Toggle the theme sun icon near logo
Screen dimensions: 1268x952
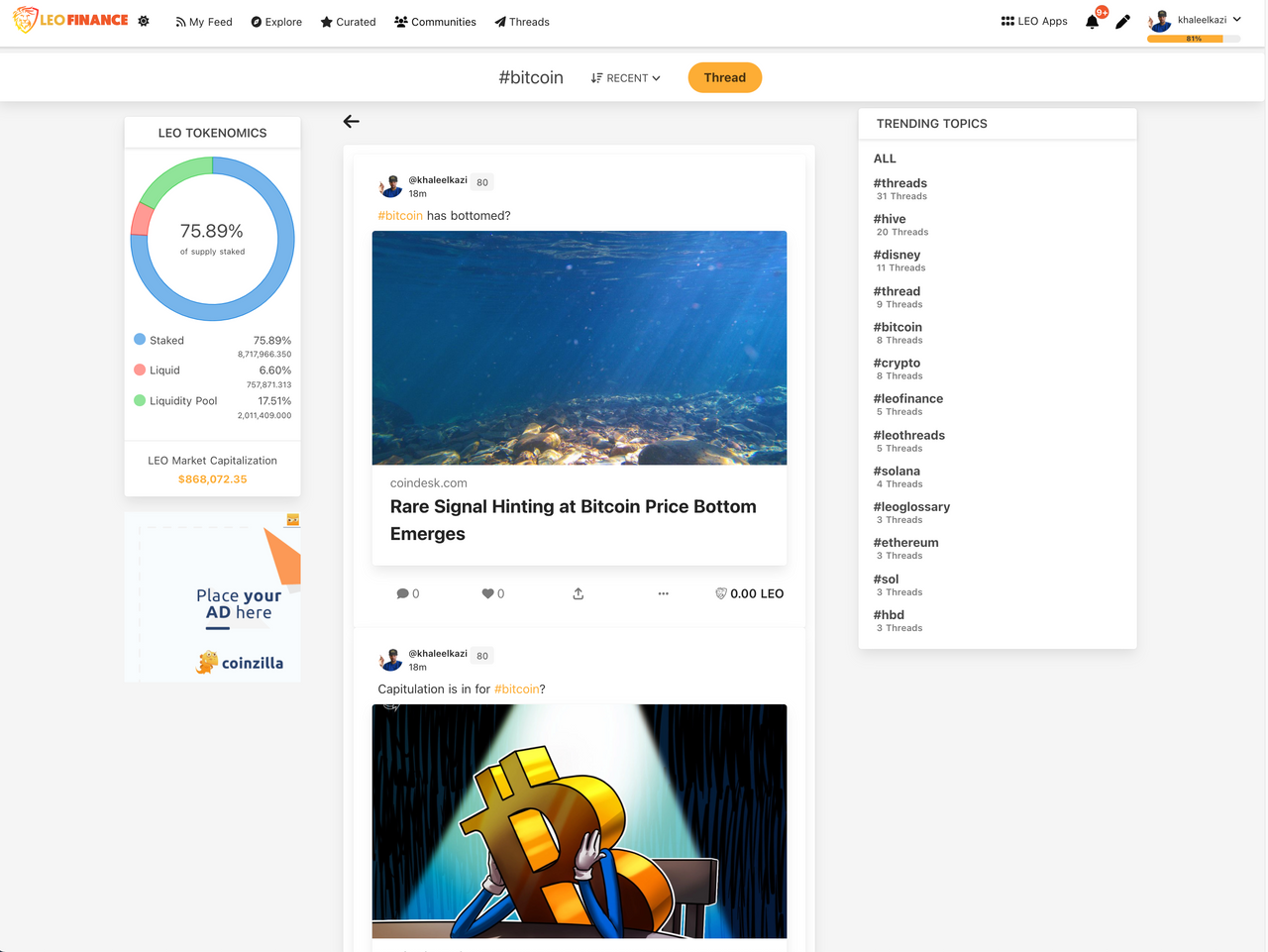click(144, 21)
